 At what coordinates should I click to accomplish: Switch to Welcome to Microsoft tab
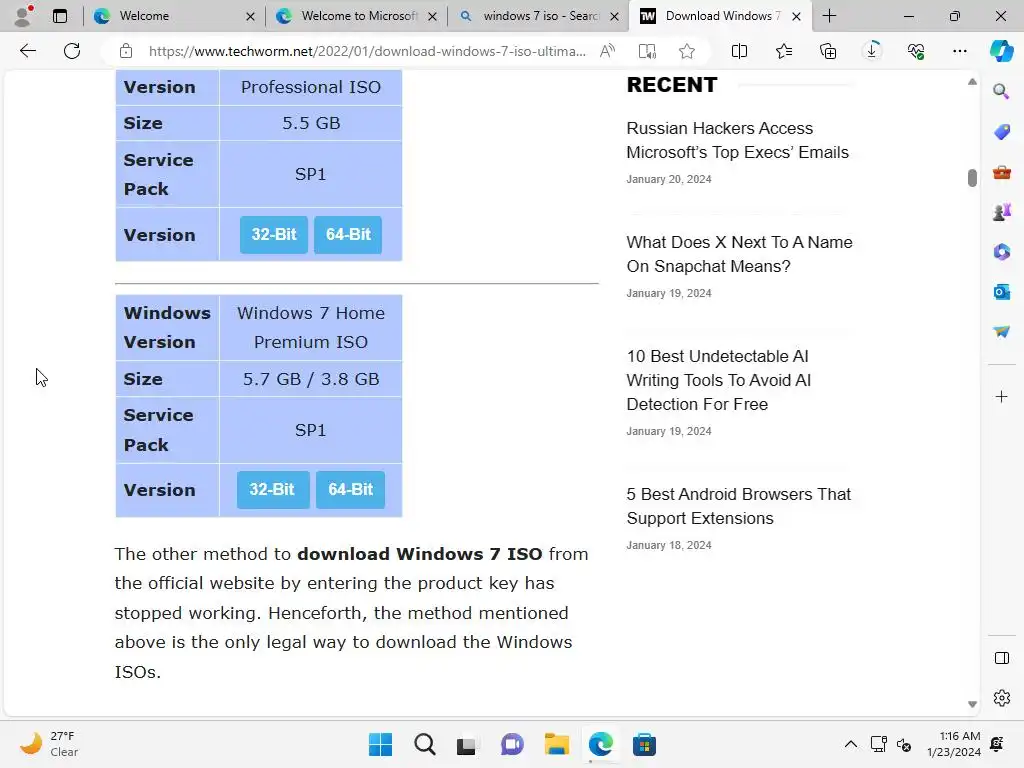(356, 16)
